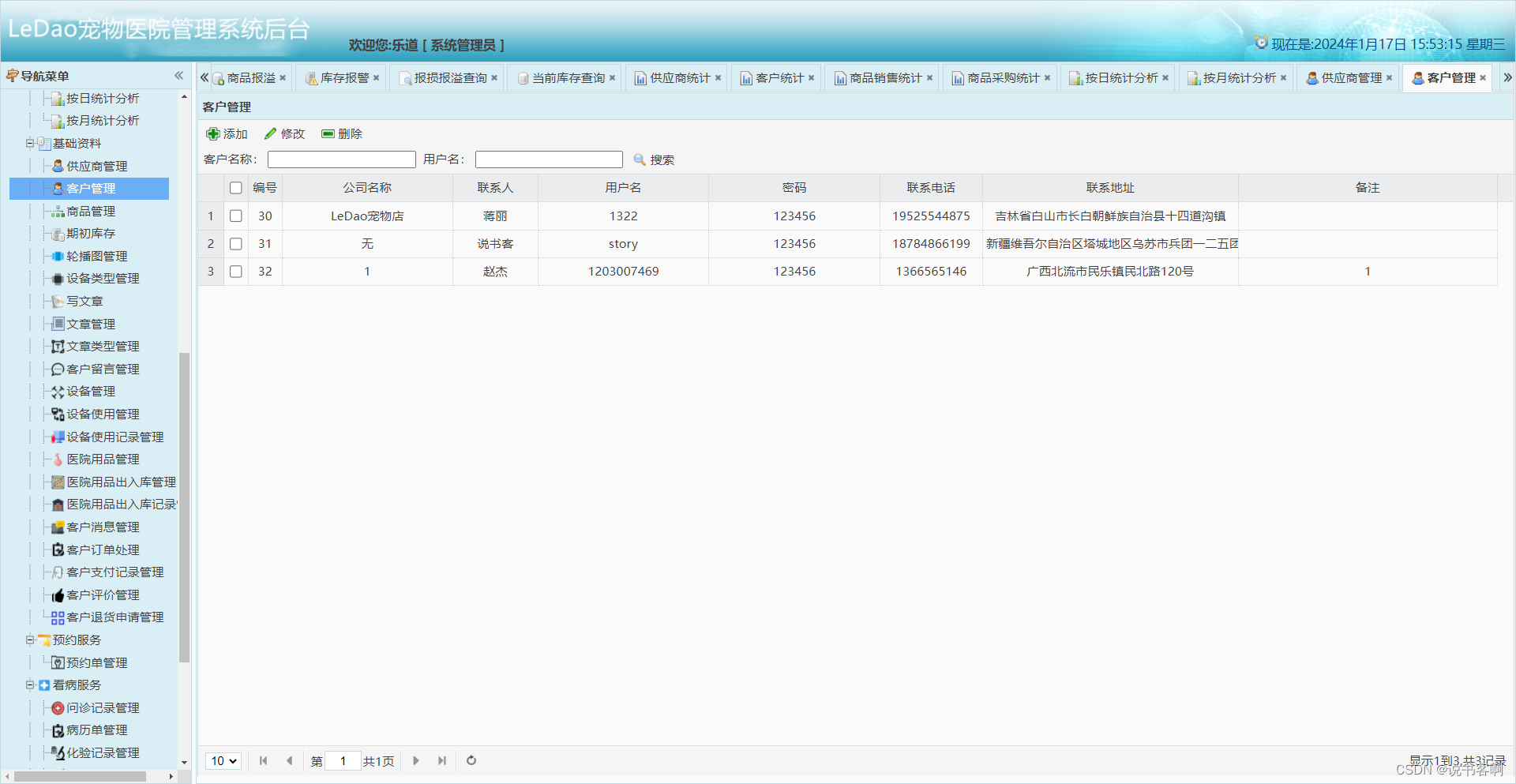Check the row checkbox for customer 蒋丽
This screenshot has width=1516, height=784.
[x=235, y=216]
